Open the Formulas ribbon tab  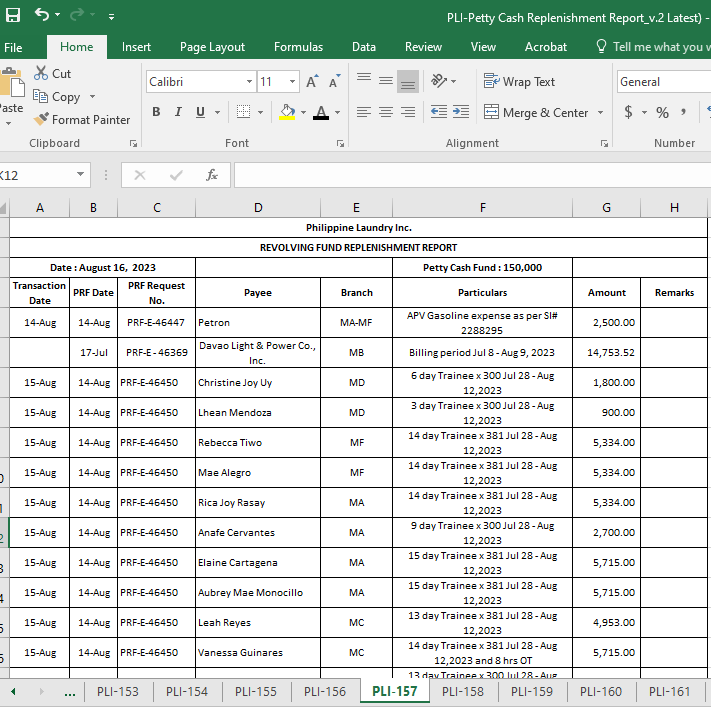298,47
